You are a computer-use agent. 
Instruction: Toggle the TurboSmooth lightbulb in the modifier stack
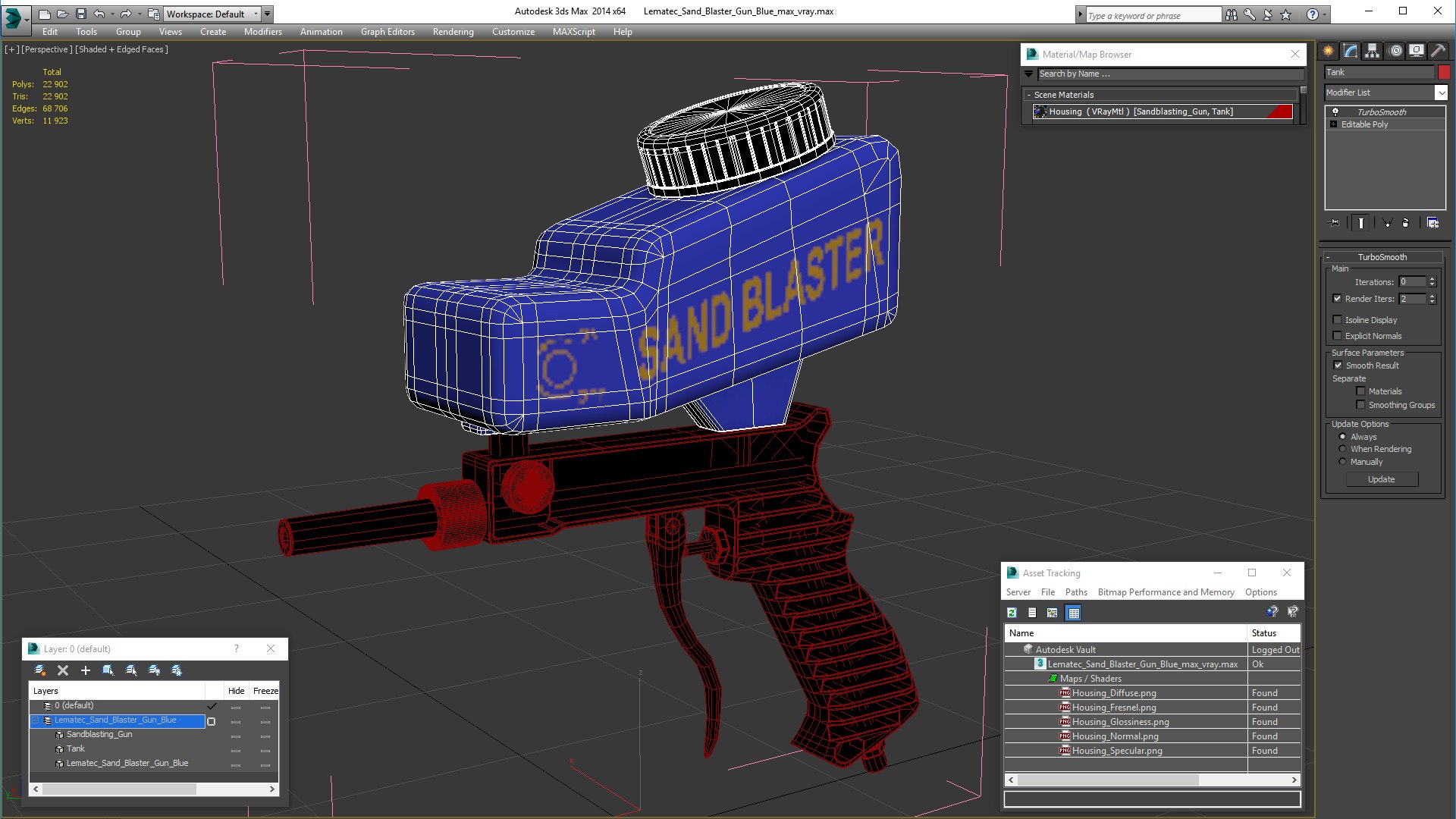pos(1335,112)
